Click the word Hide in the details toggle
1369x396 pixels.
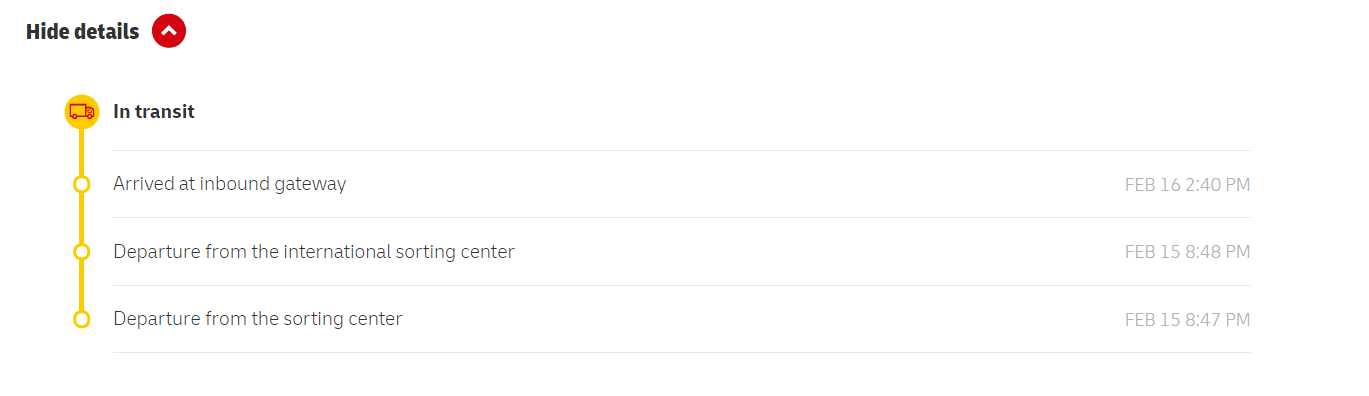[47, 31]
